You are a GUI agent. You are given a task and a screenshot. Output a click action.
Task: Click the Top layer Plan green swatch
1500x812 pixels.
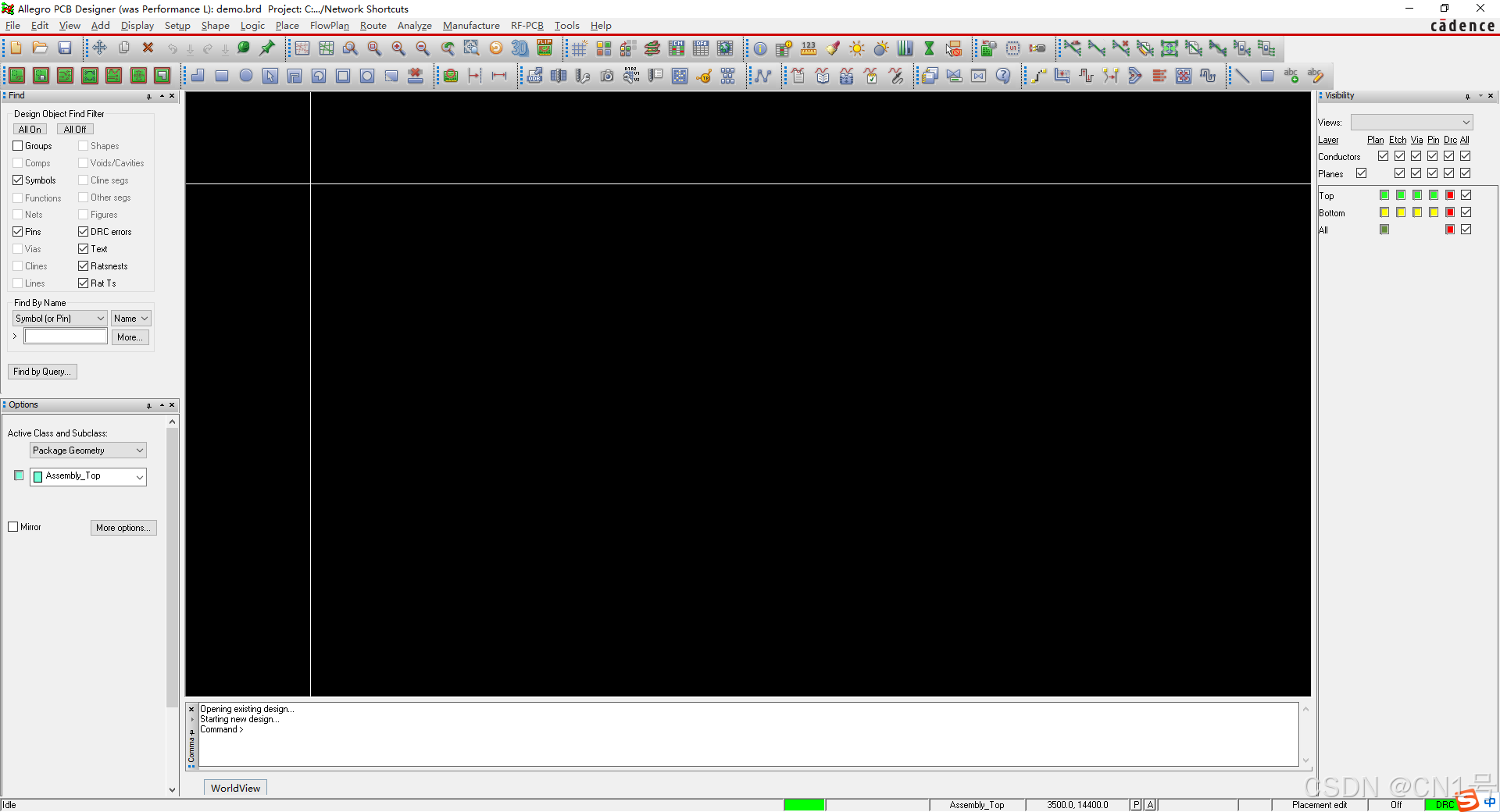[1384, 195]
